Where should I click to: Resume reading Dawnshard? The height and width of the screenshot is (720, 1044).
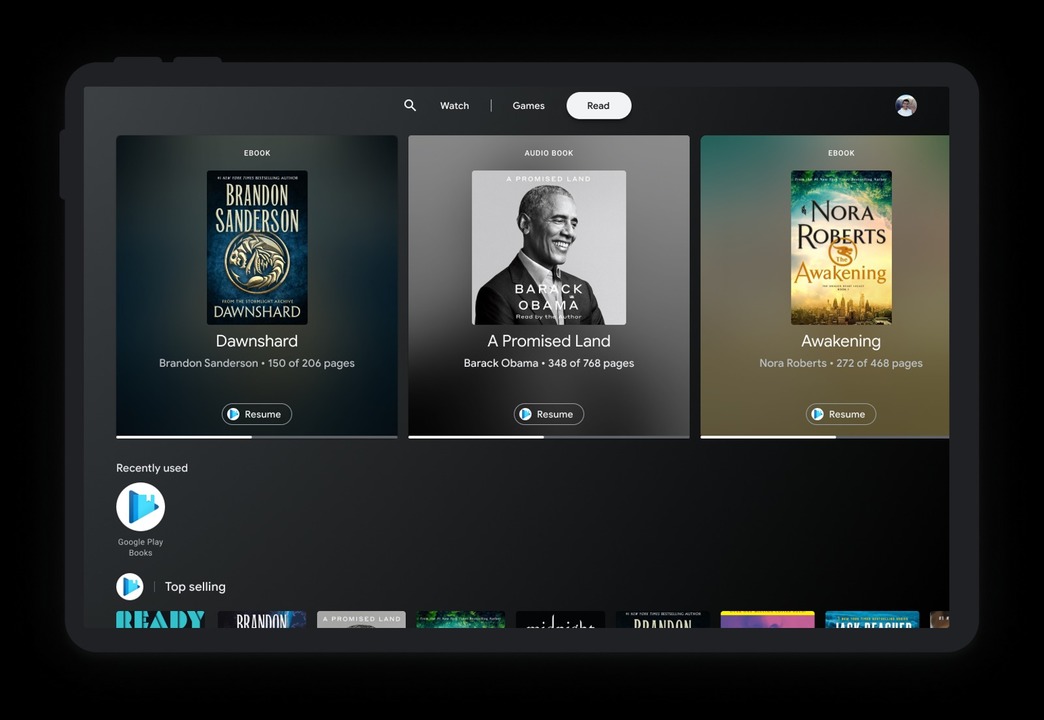click(257, 414)
